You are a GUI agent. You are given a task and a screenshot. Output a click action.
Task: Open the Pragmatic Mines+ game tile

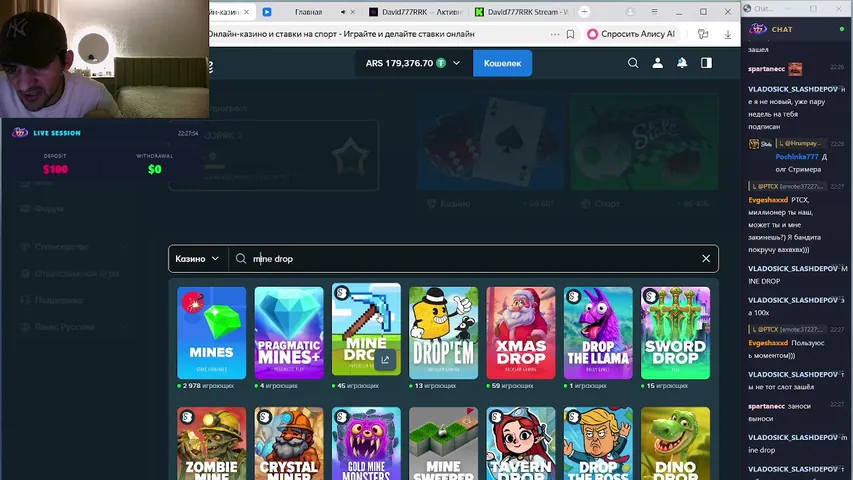[289, 333]
